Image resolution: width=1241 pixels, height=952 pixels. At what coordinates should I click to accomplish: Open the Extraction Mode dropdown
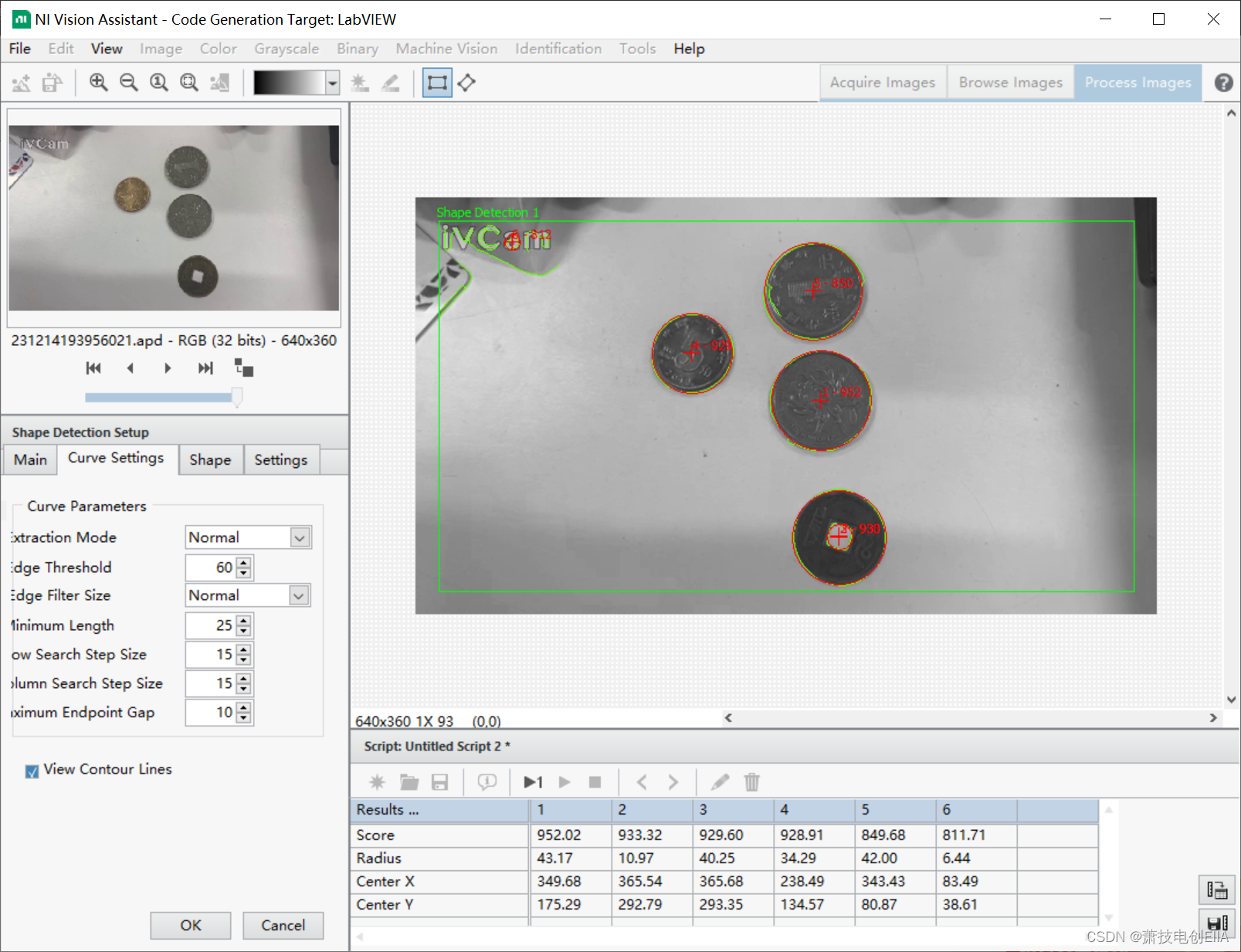pos(300,537)
